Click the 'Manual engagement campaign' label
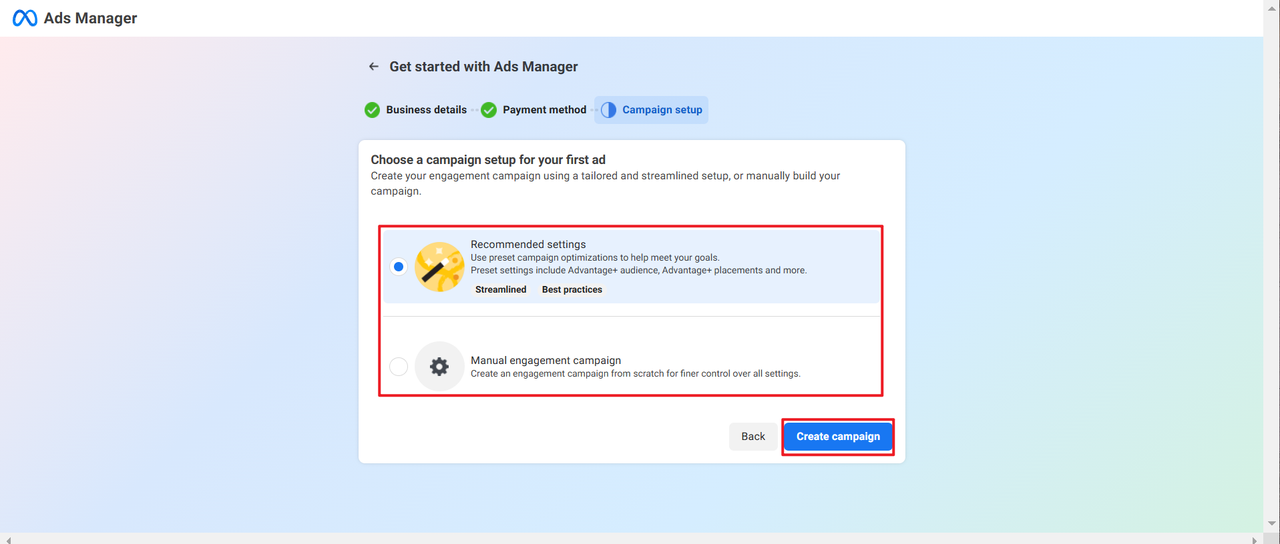The width and height of the screenshot is (1280, 544). point(546,360)
